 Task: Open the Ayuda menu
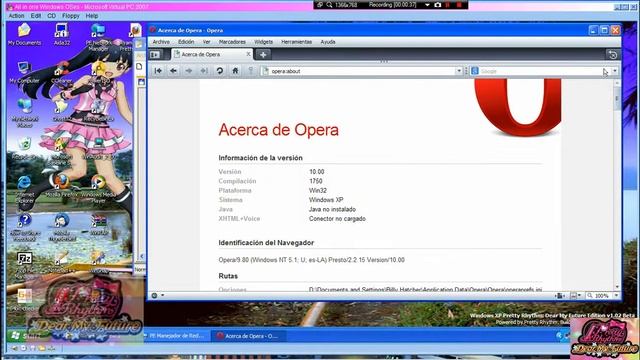(328, 42)
